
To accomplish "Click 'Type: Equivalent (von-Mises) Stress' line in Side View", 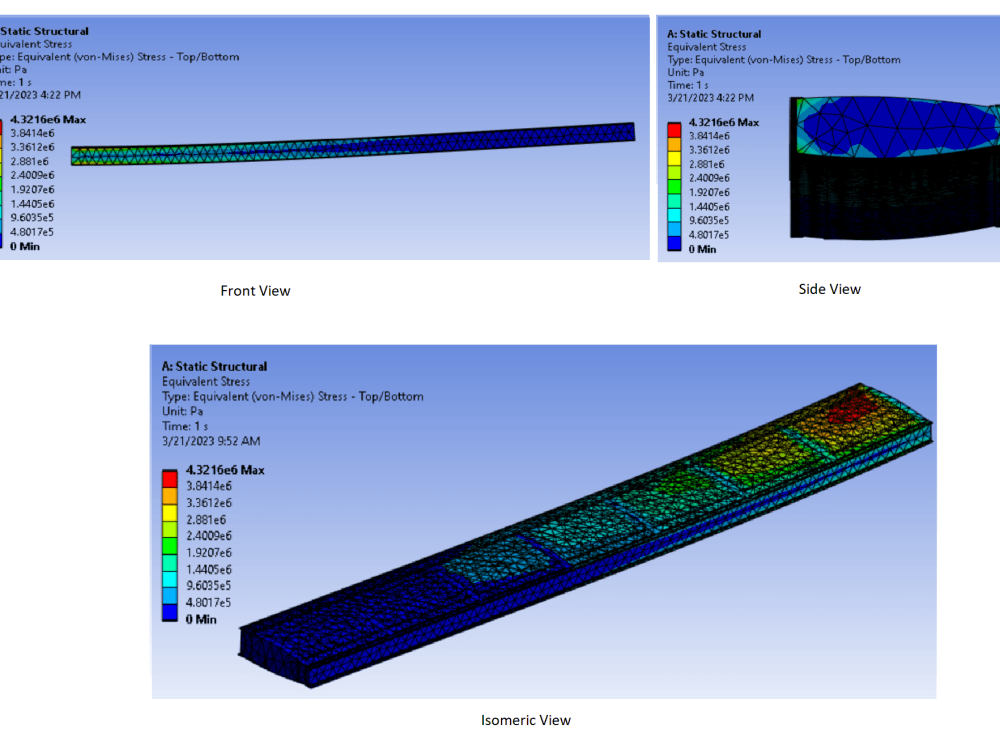I will [x=784, y=60].
